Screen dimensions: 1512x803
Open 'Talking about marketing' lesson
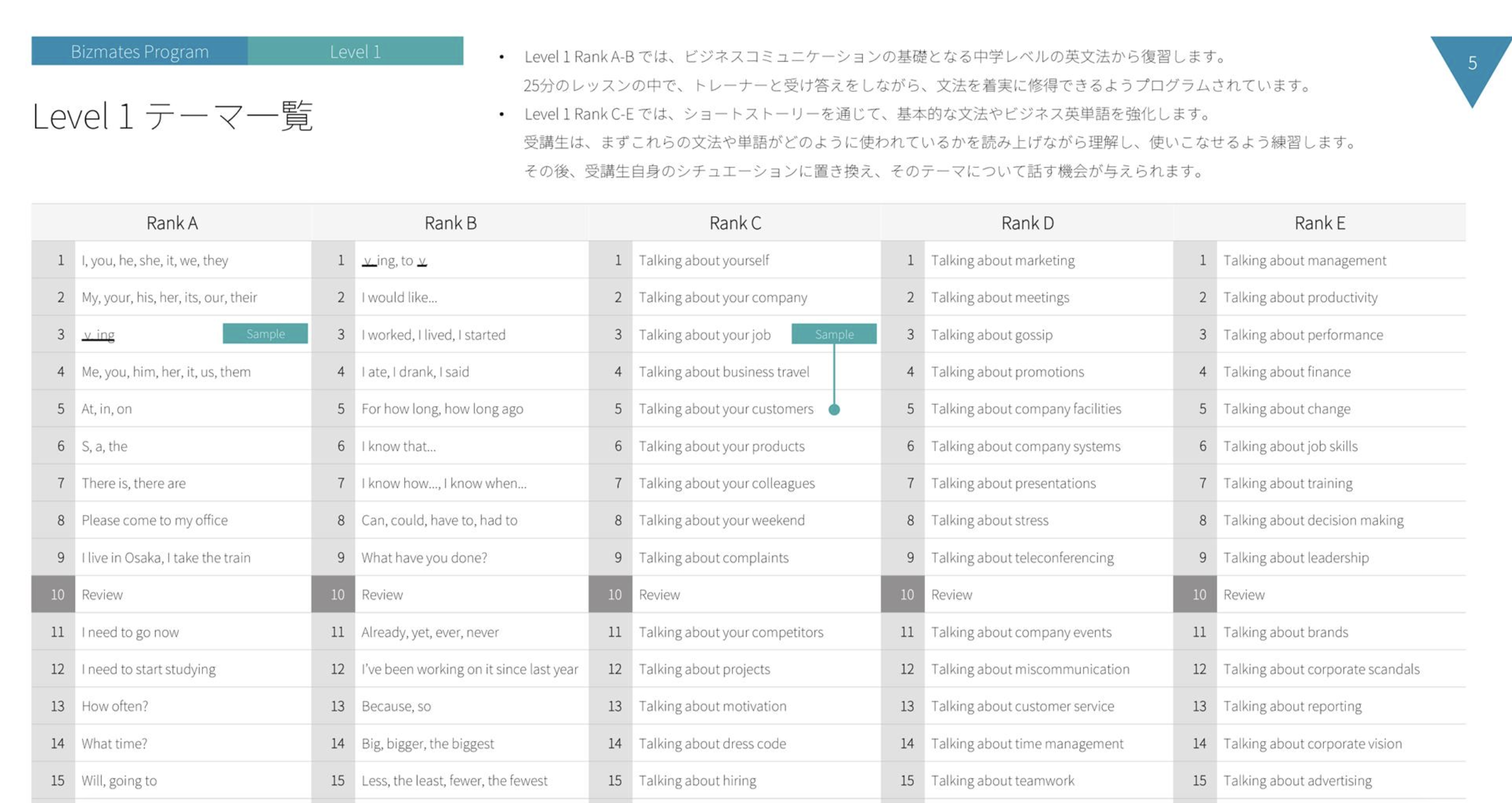coord(1002,260)
